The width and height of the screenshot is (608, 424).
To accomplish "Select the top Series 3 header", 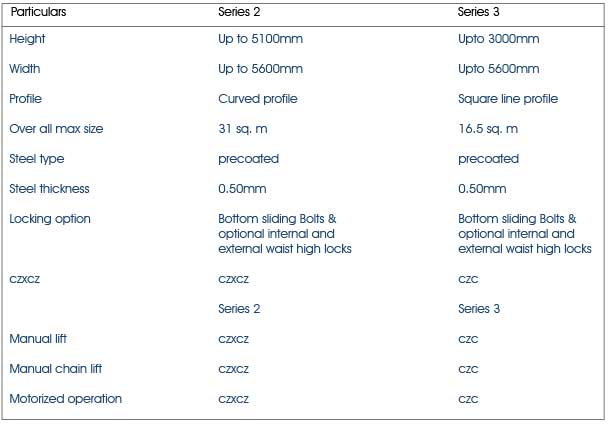I will (x=478, y=12).
